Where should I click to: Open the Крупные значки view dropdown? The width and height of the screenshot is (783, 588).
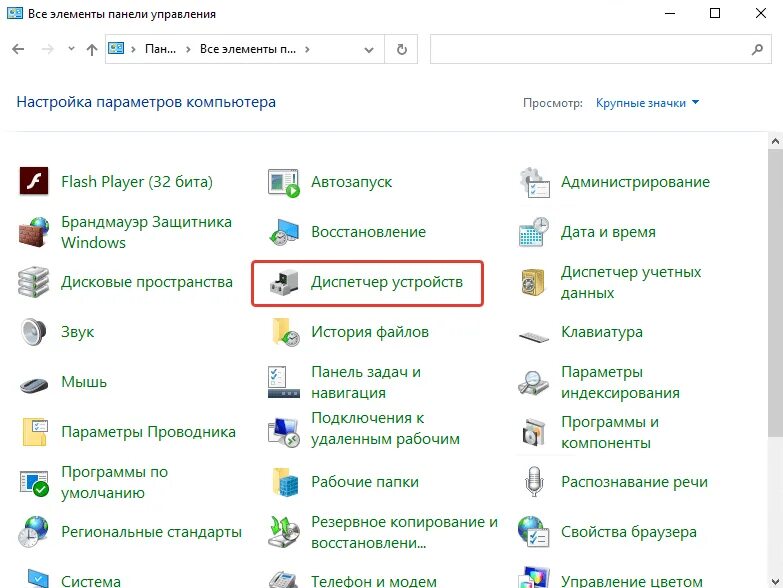(647, 103)
